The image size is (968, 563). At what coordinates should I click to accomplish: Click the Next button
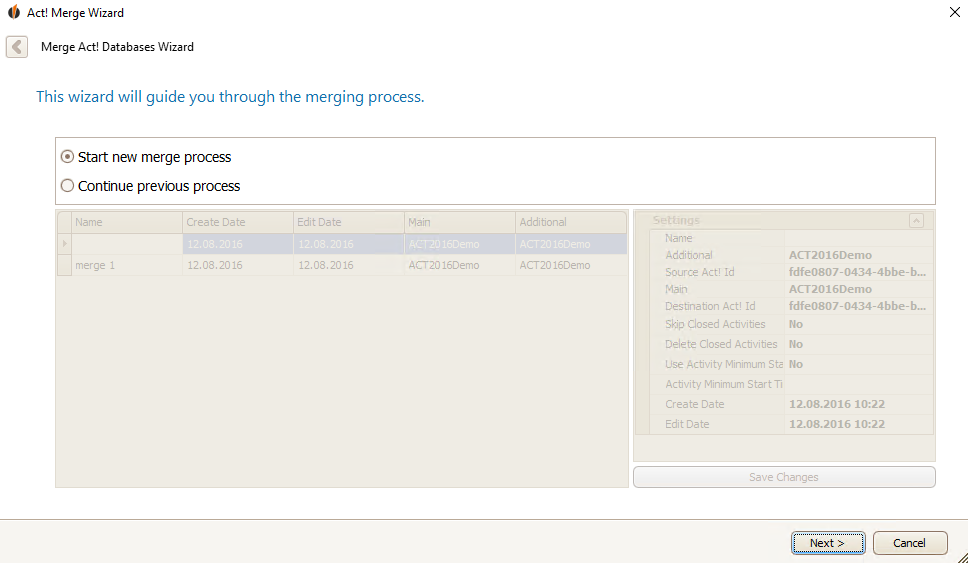coord(828,543)
